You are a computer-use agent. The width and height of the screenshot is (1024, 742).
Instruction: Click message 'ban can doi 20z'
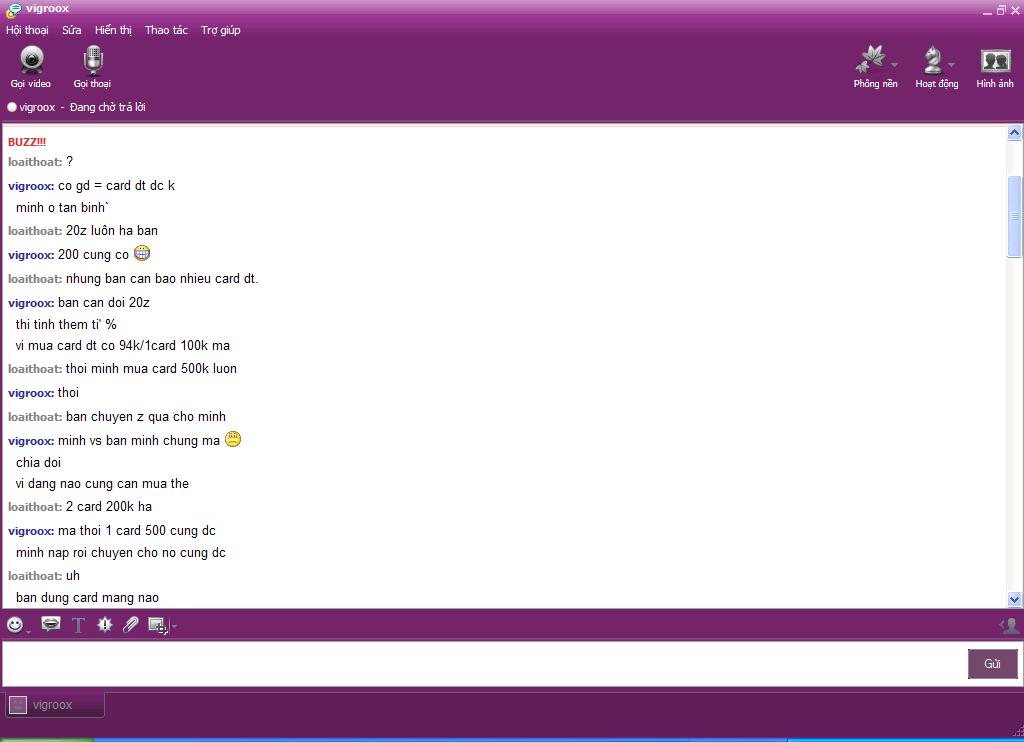[104, 302]
